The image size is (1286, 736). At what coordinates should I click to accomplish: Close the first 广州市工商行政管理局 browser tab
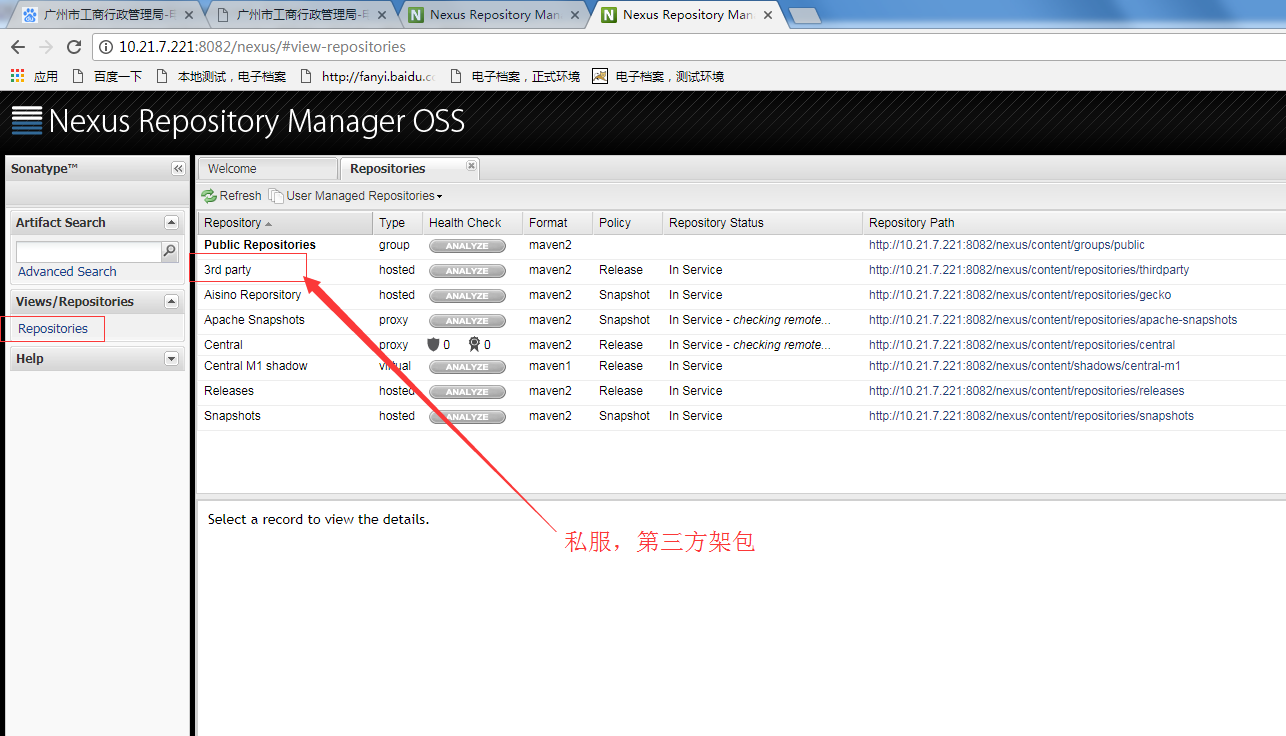point(190,15)
